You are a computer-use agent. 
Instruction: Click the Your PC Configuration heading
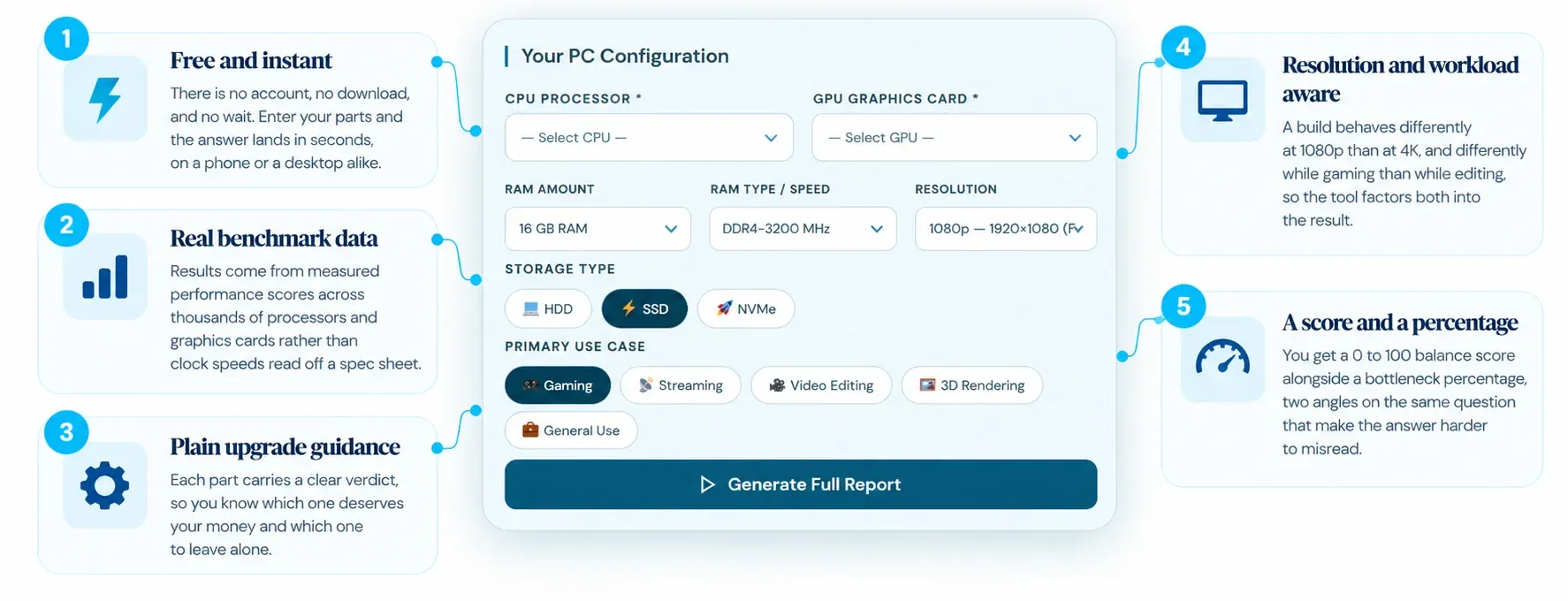[625, 57]
